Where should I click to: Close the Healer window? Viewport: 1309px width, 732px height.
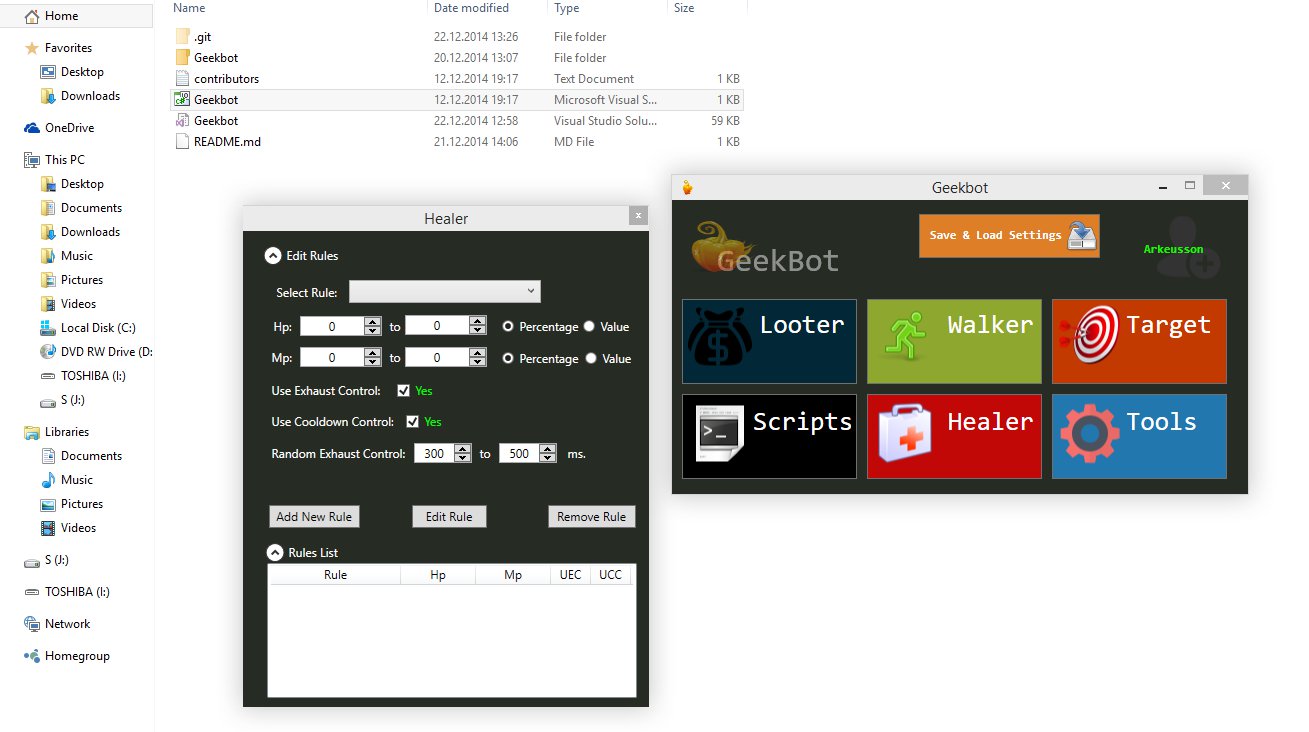pos(638,216)
